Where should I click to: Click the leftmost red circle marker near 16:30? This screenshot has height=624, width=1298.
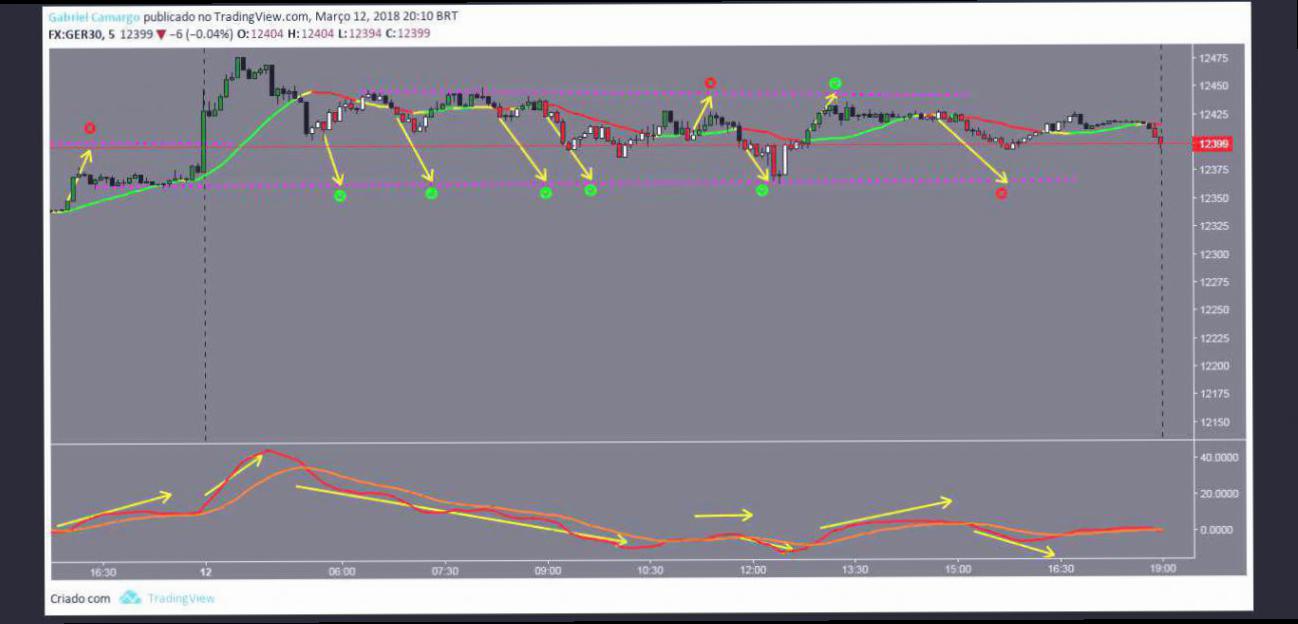pyautogui.click(x=90, y=128)
